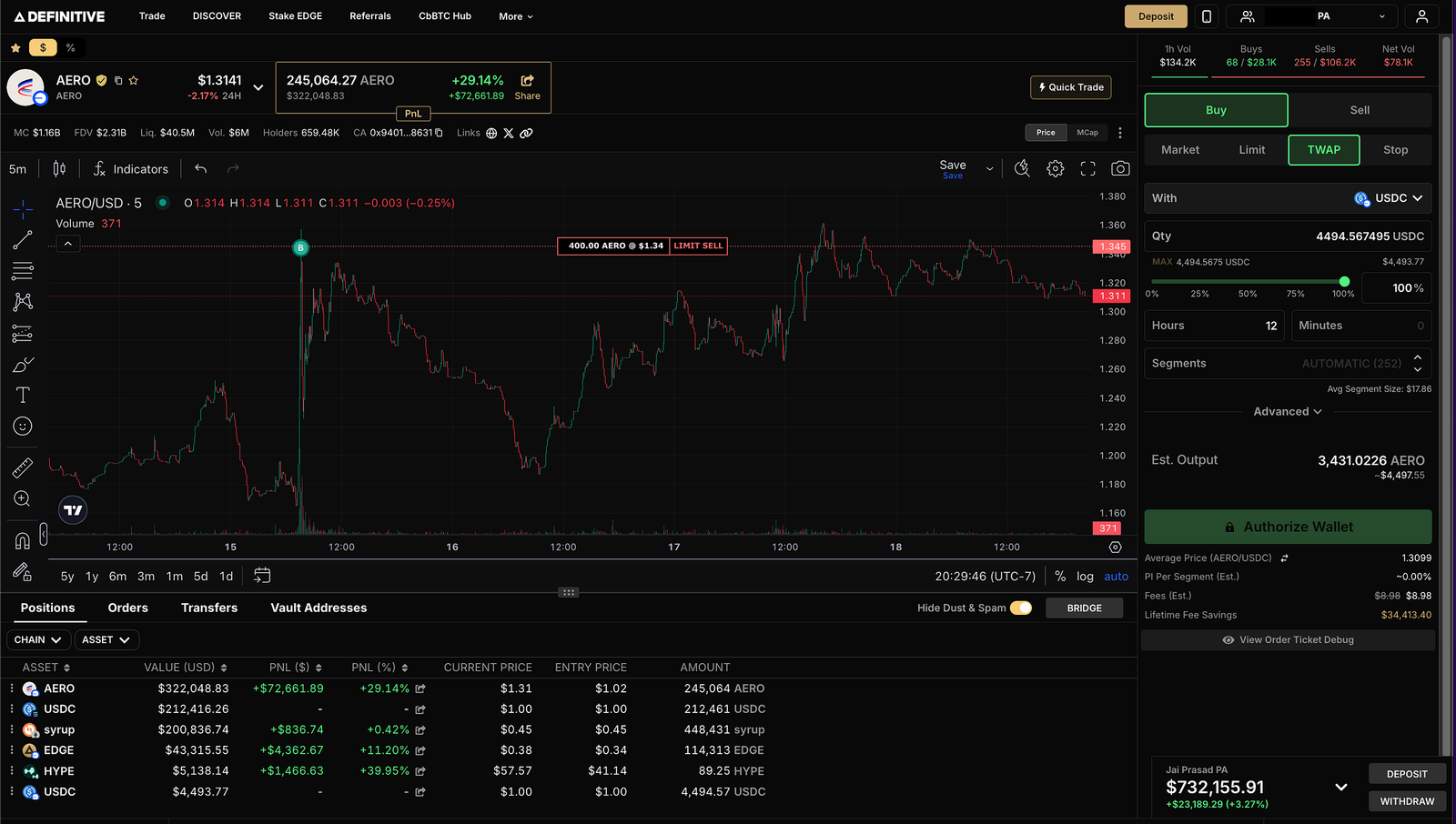Switch chart to Price view
Image resolution: width=1456 pixels, height=824 pixels.
tap(1046, 133)
